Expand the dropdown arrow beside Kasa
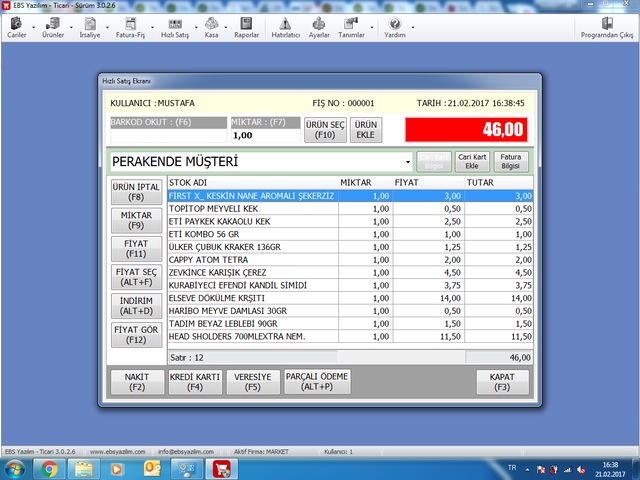 point(225,28)
